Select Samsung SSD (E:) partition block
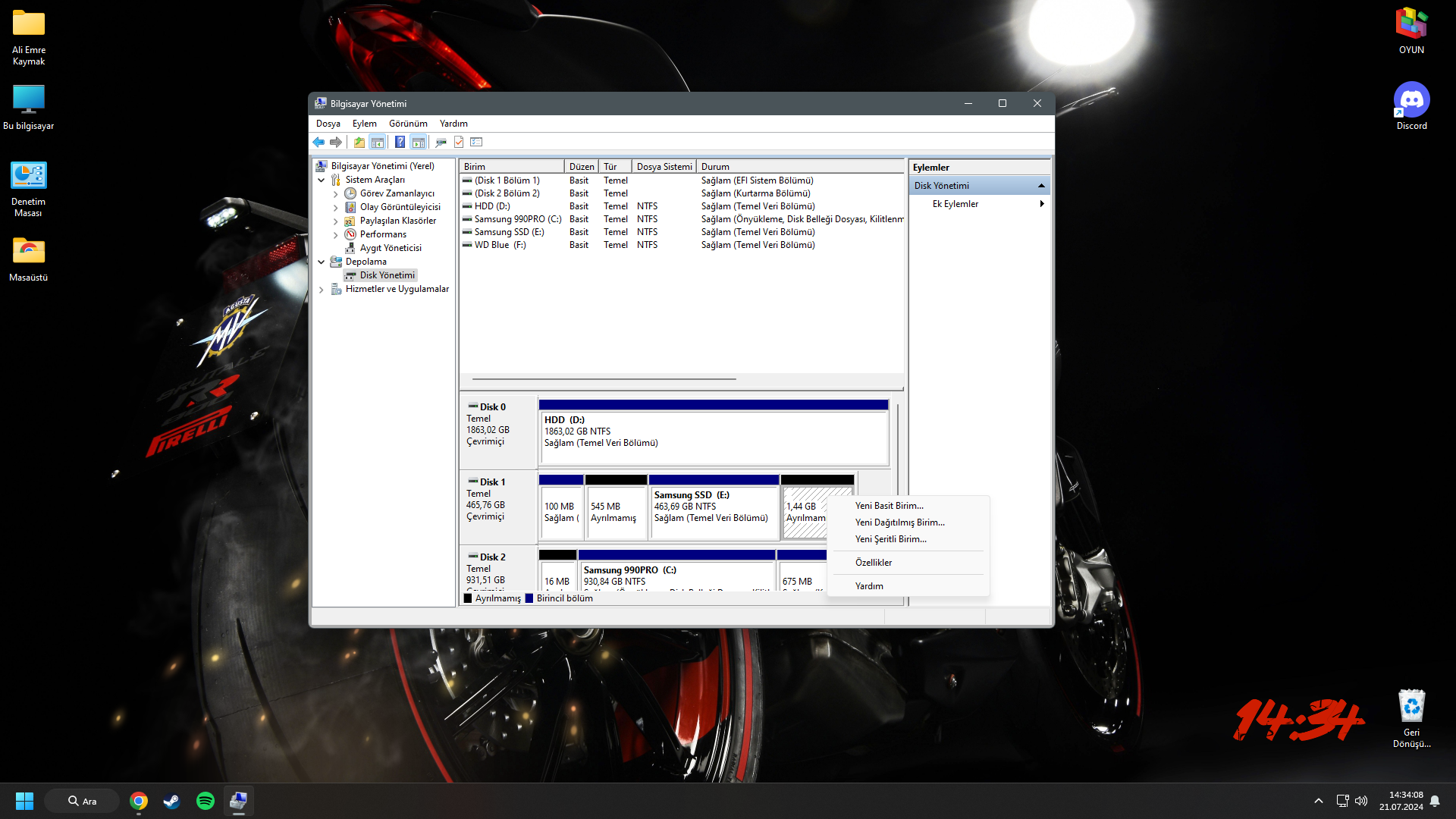This screenshot has height=819, width=1456. click(714, 508)
